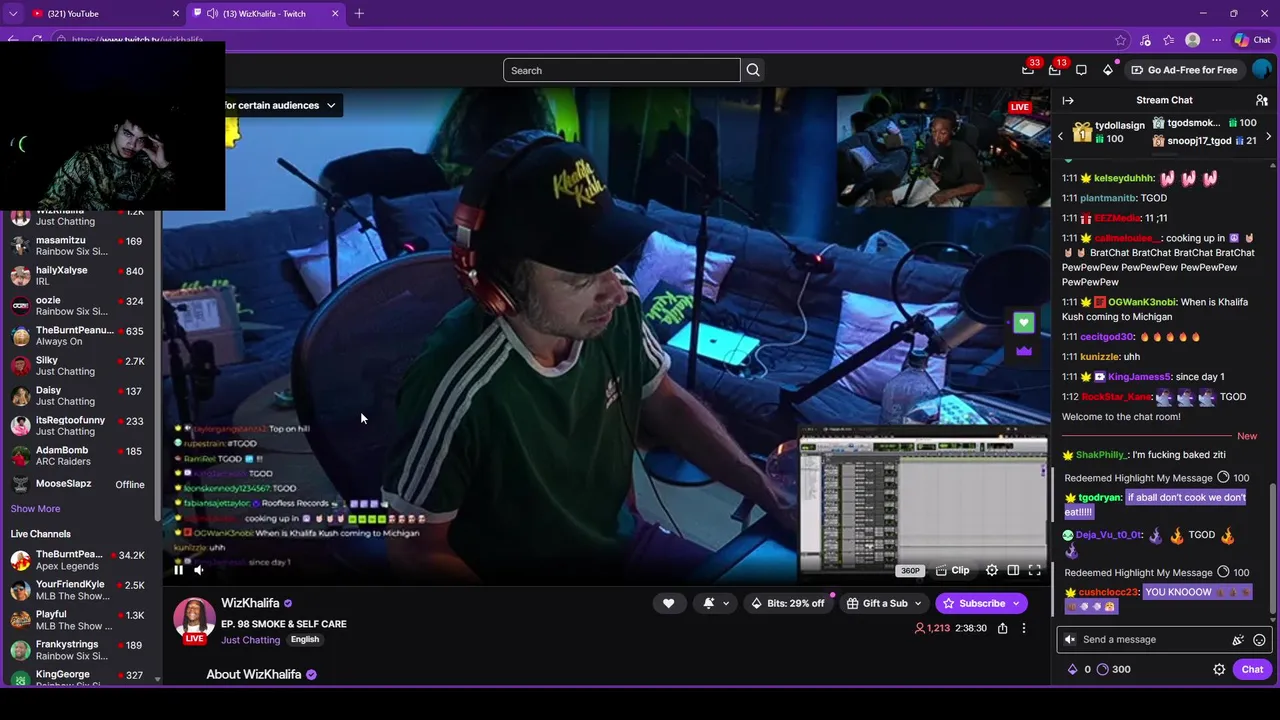
Task: Click WizKhalifa's LIVE avatar below video
Action: pyautogui.click(x=194, y=620)
